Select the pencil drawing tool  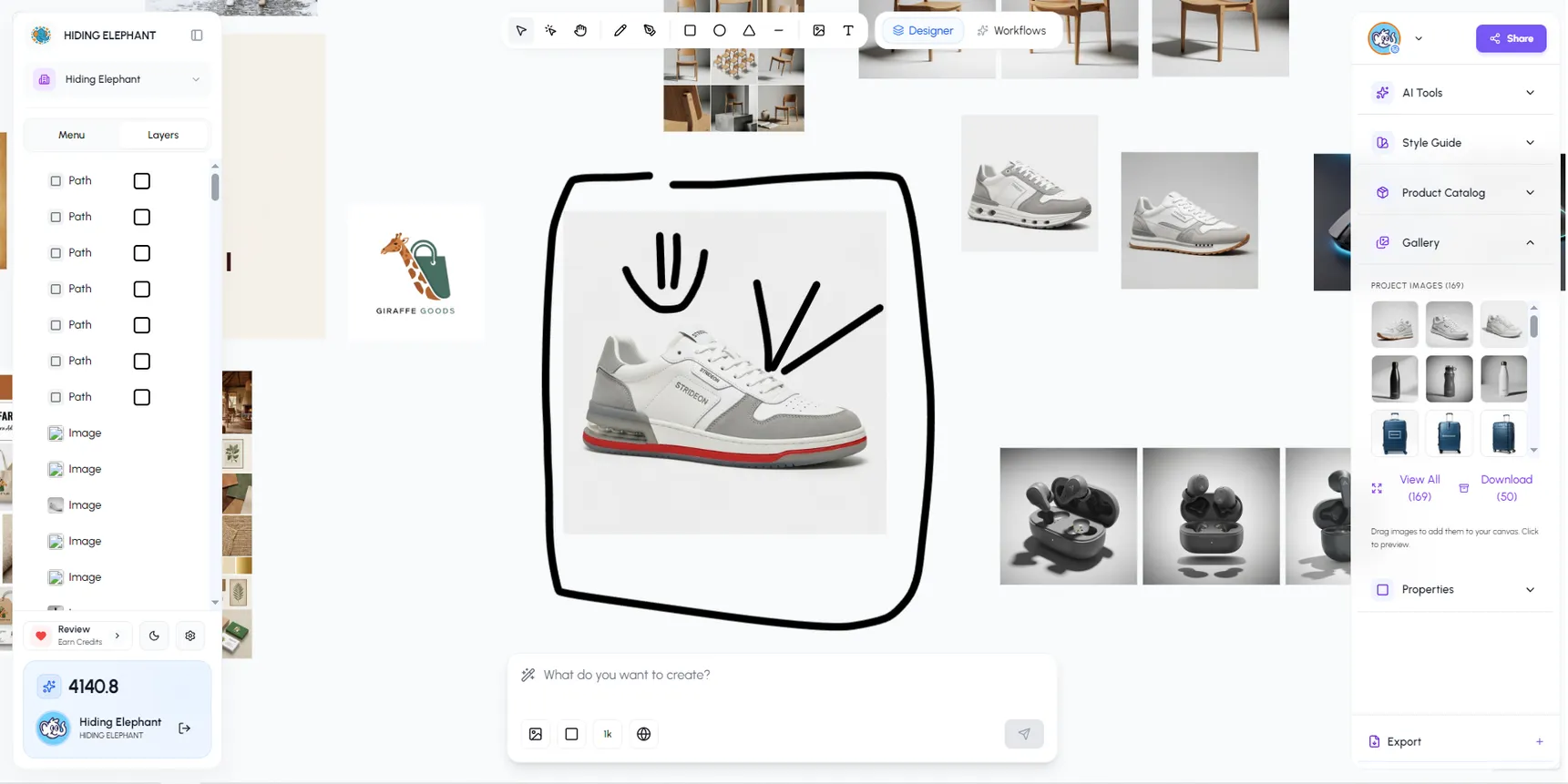[620, 30]
